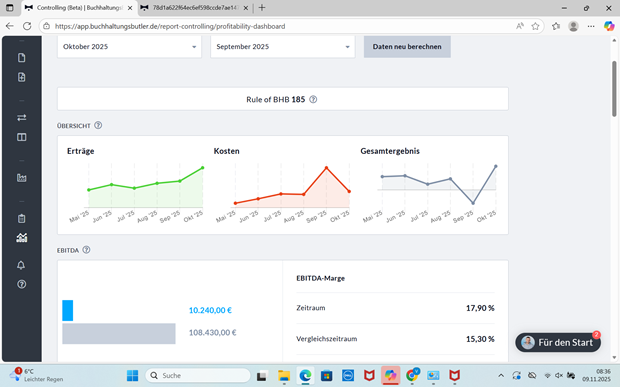Open the Für den Start chat widget

558,342
